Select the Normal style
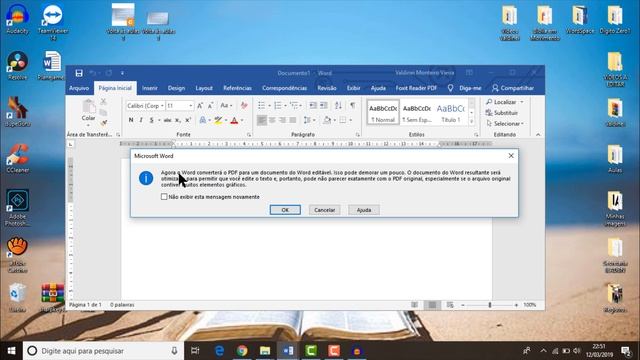This screenshot has height=360, width=640. (383, 112)
